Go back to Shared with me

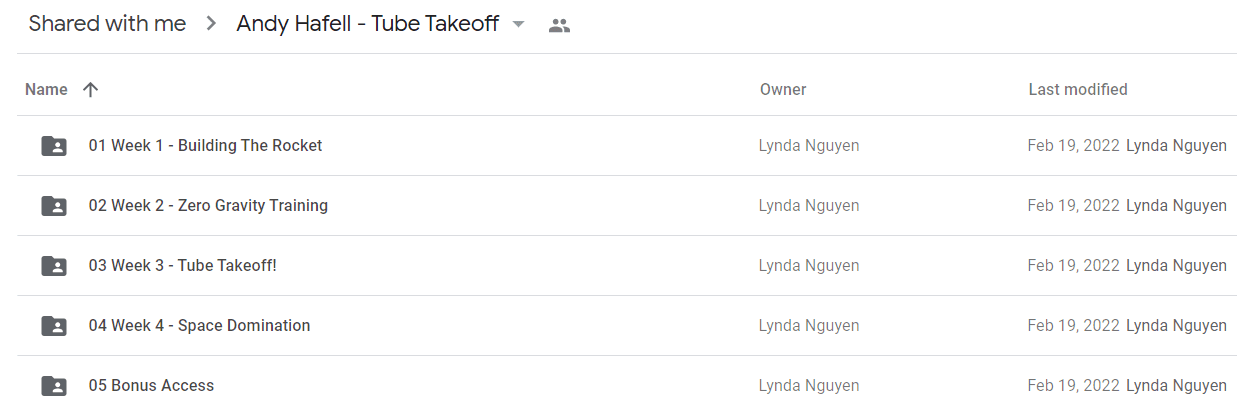coord(107,24)
